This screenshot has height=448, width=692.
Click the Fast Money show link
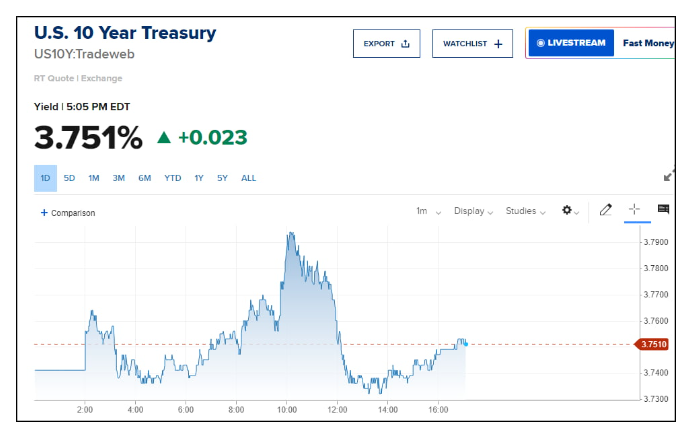tap(646, 43)
